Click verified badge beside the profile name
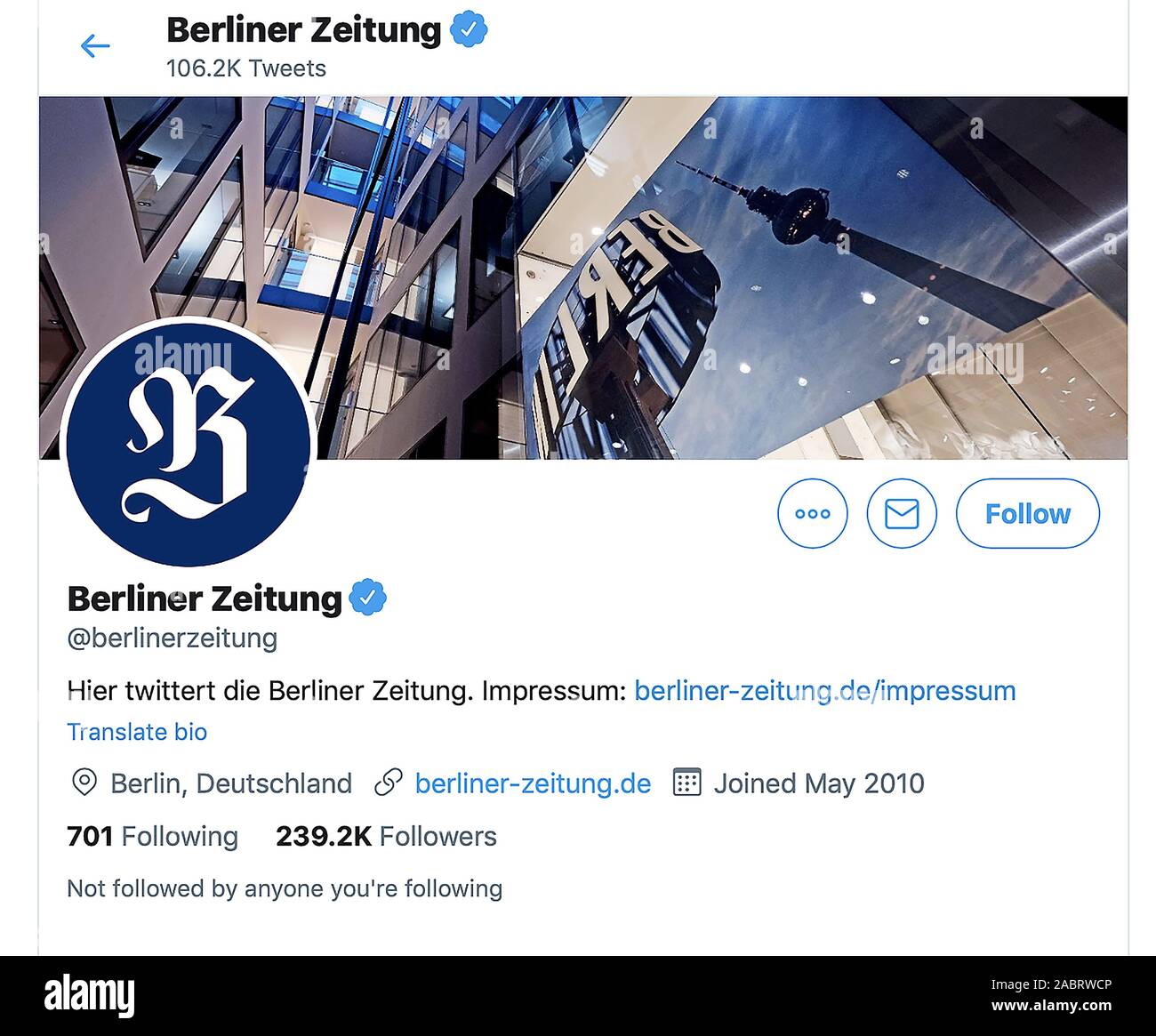The image size is (1156, 1036). click(x=367, y=598)
